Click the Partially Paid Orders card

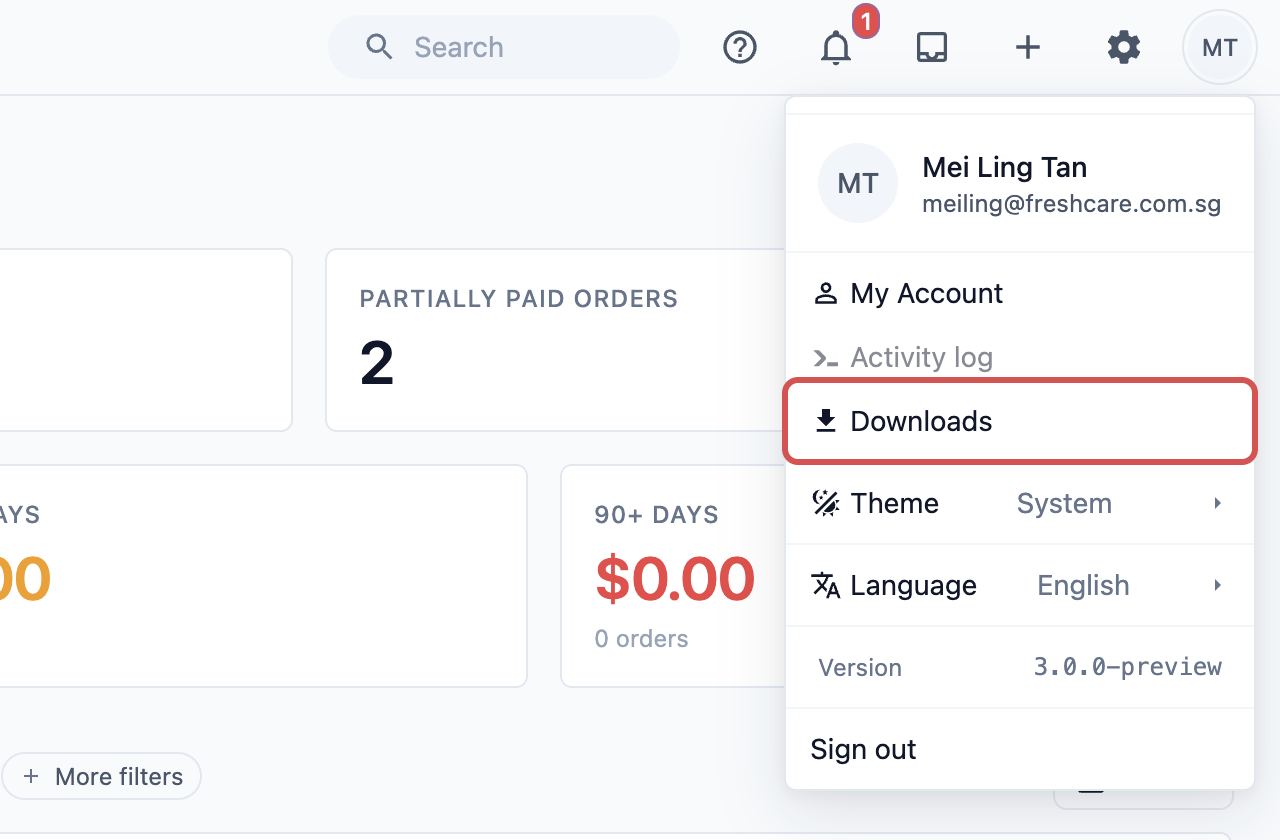pyautogui.click(x=555, y=340)
